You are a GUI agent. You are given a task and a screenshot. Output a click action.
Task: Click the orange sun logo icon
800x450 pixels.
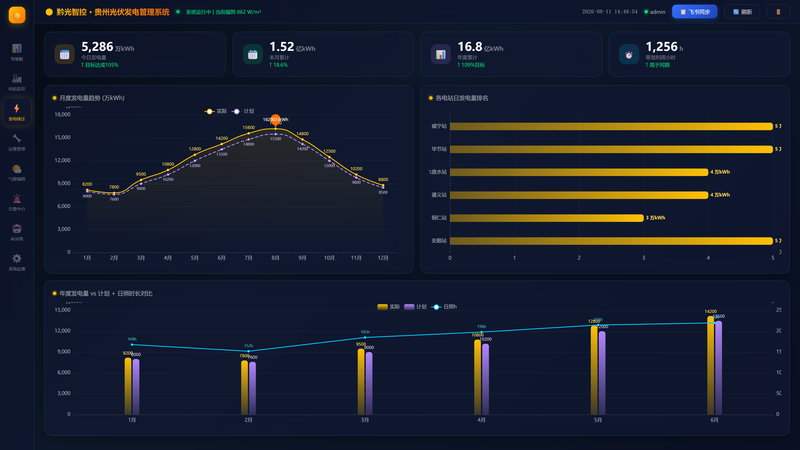pos(17,15)
